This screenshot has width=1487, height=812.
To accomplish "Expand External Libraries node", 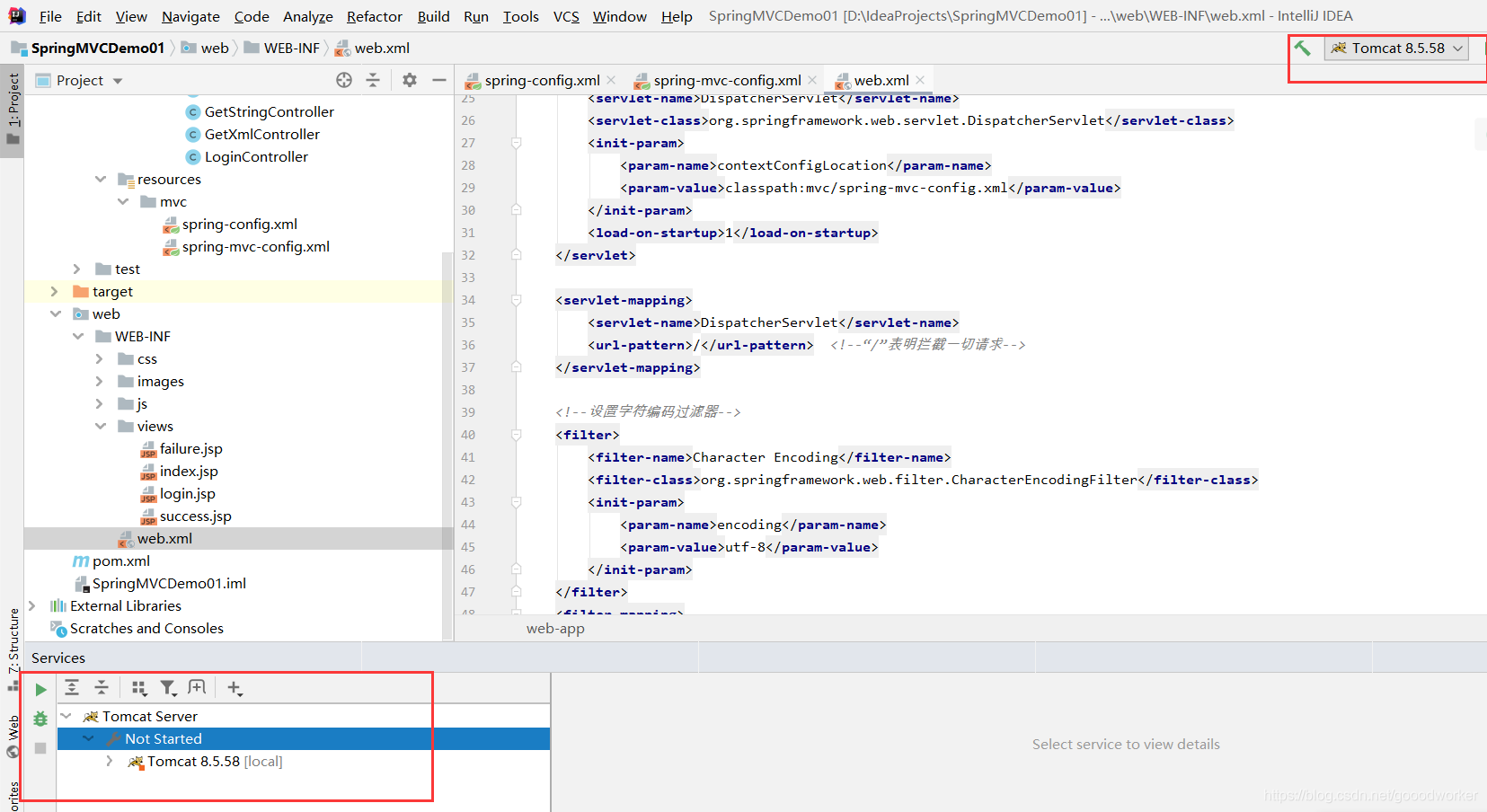I will (32, 605).
